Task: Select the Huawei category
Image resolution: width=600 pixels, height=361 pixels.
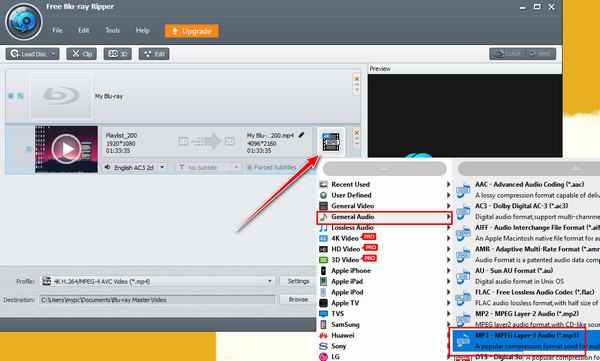Action: pyautogui.click(x=385, y=335)
